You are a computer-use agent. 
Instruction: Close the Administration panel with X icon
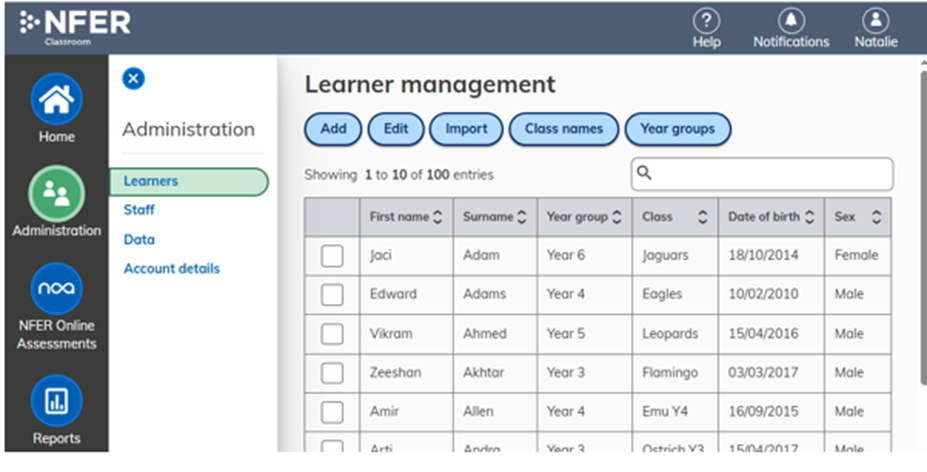pos(134,79)
